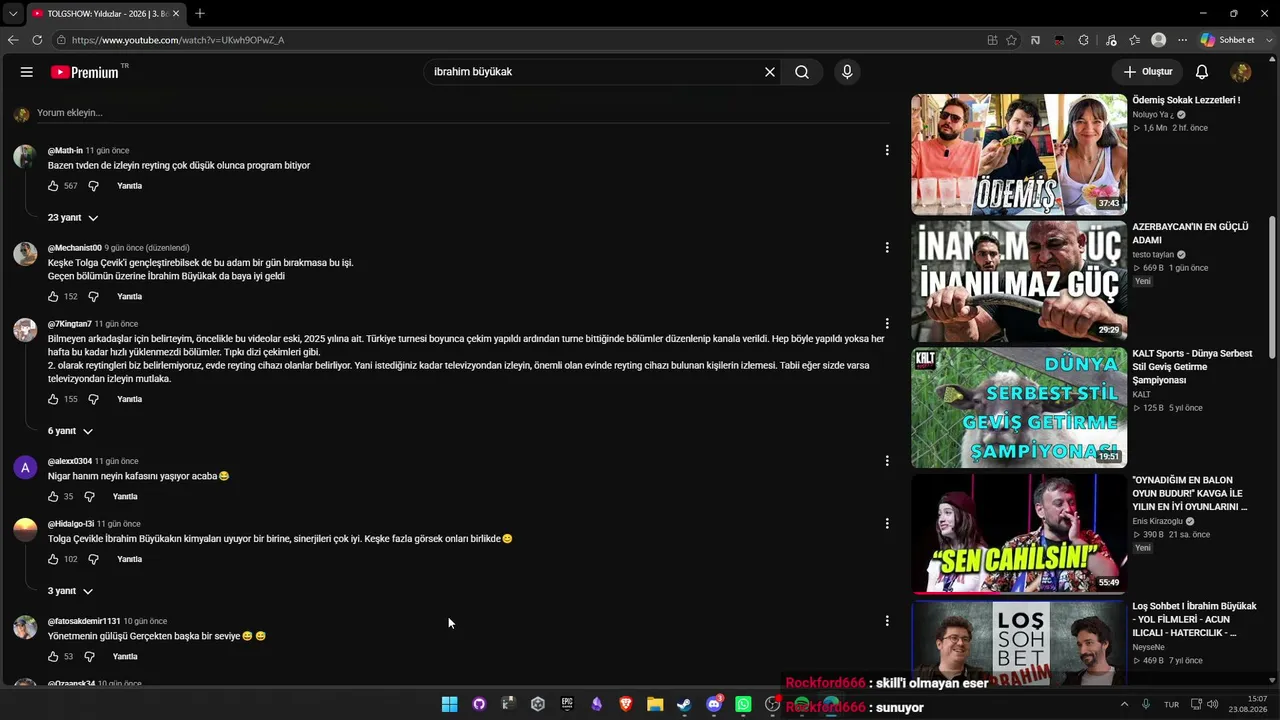
Task: Click the Oluştur create button
Action: pos(1148,72)
